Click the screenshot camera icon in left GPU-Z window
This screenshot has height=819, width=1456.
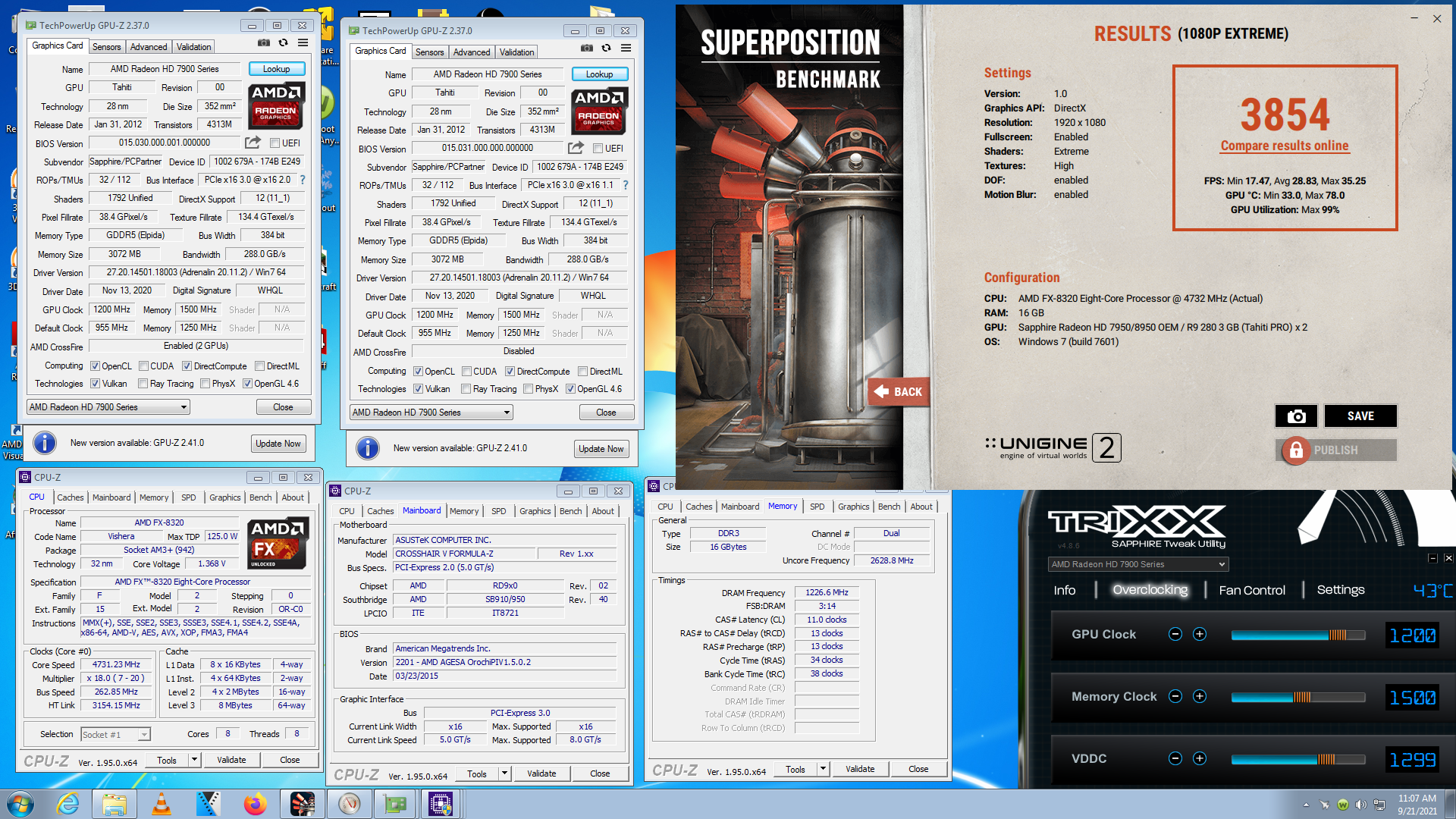click(263, 43)
